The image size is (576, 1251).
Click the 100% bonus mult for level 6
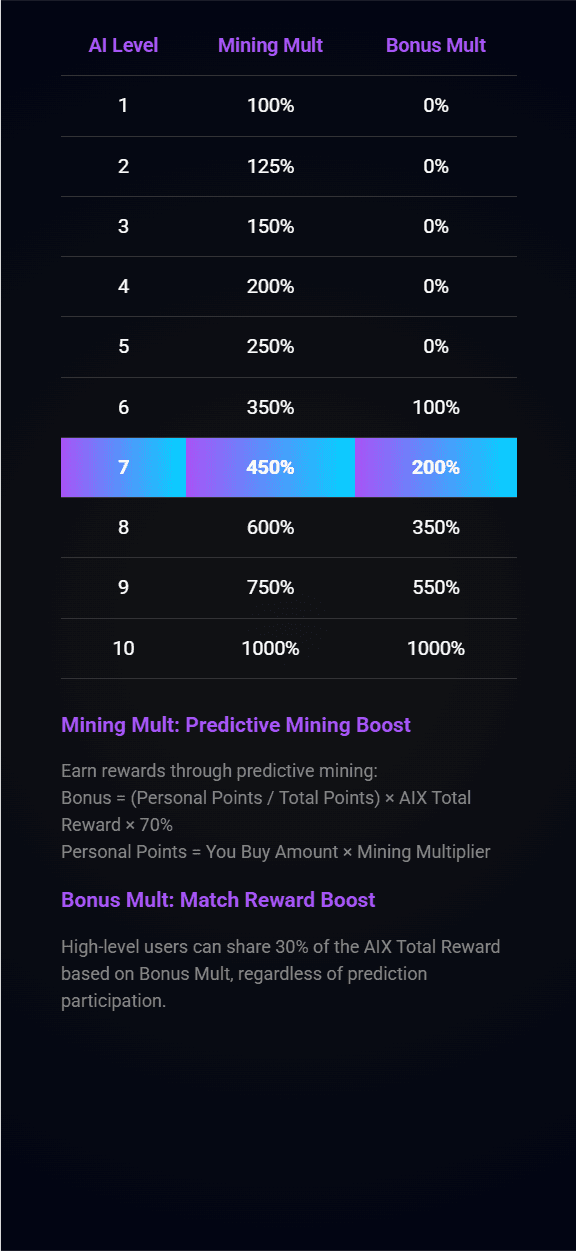tap(436, 407)
